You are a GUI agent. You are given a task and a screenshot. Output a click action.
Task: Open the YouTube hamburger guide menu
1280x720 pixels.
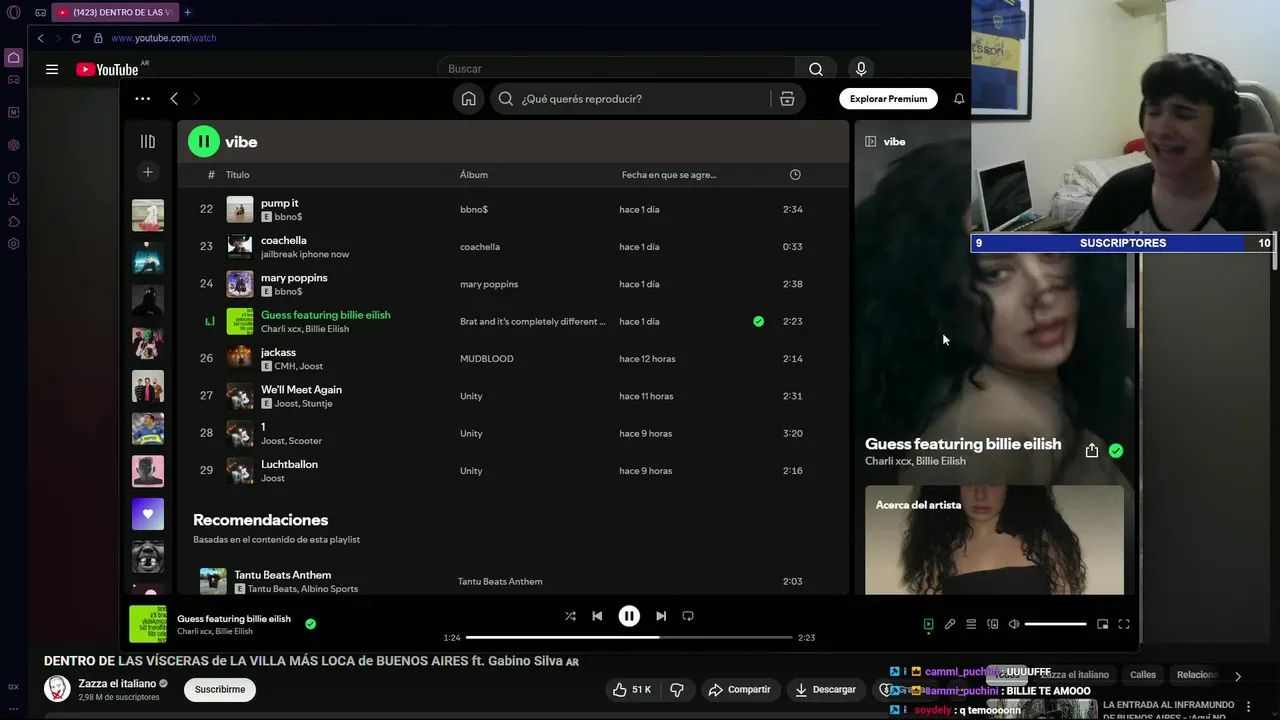coord(52,69)
